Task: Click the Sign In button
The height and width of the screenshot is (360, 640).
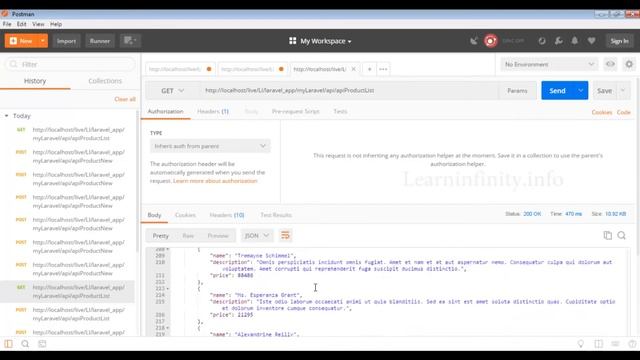Action: pos(619,41)
